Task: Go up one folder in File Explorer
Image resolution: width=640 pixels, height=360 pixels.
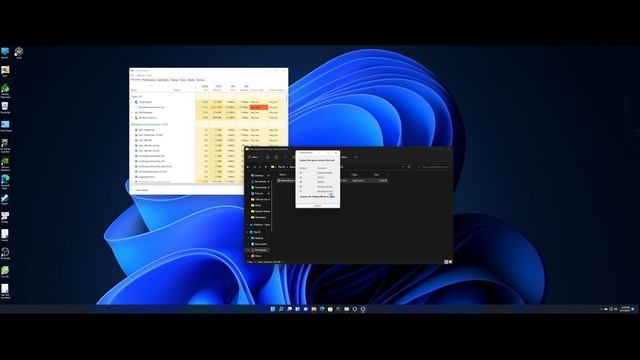Action: [x=265, y=167]
